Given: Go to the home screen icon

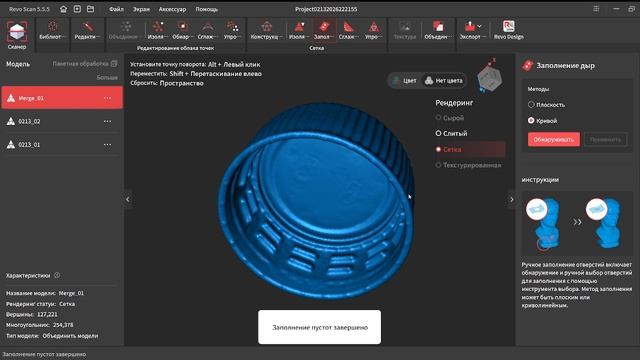Looking at the screenshot, I should tap(63, 9).
